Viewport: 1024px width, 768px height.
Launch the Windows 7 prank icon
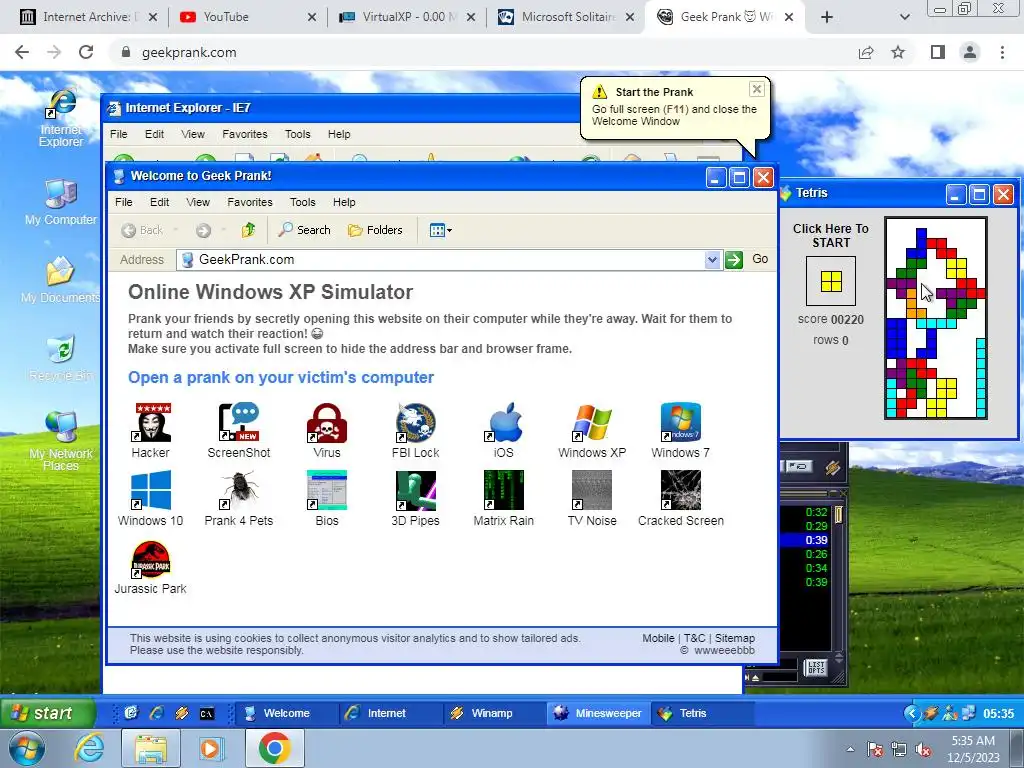(x=680, y=430)
